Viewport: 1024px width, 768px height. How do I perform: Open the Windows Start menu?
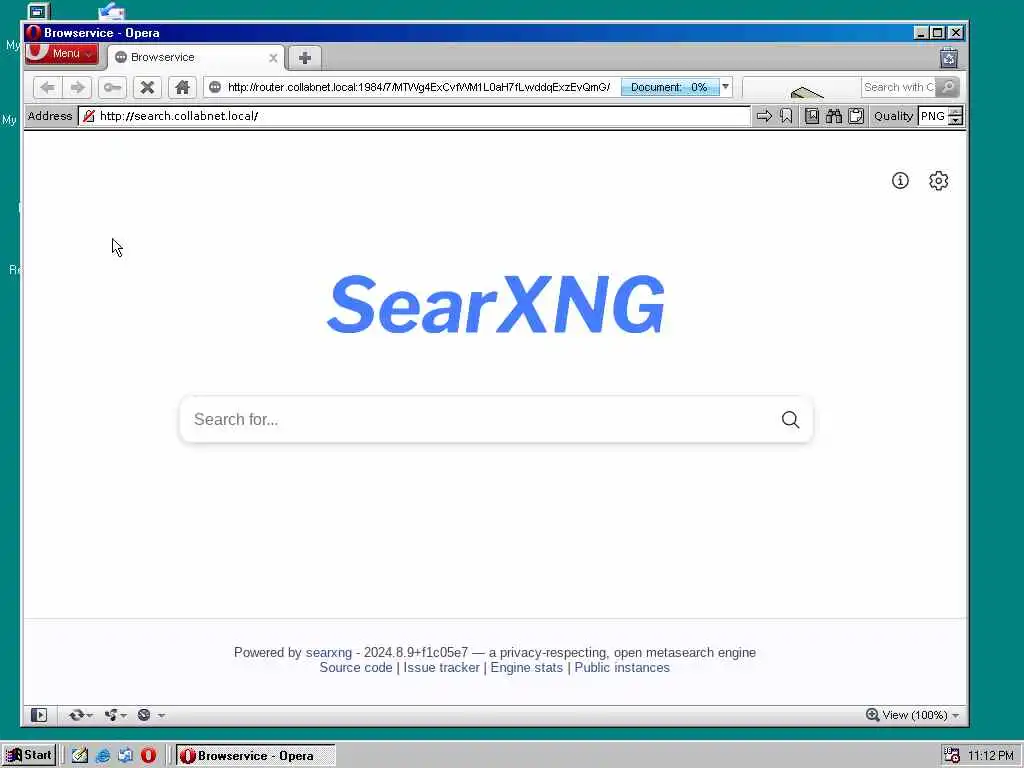(x=29, y=756)
